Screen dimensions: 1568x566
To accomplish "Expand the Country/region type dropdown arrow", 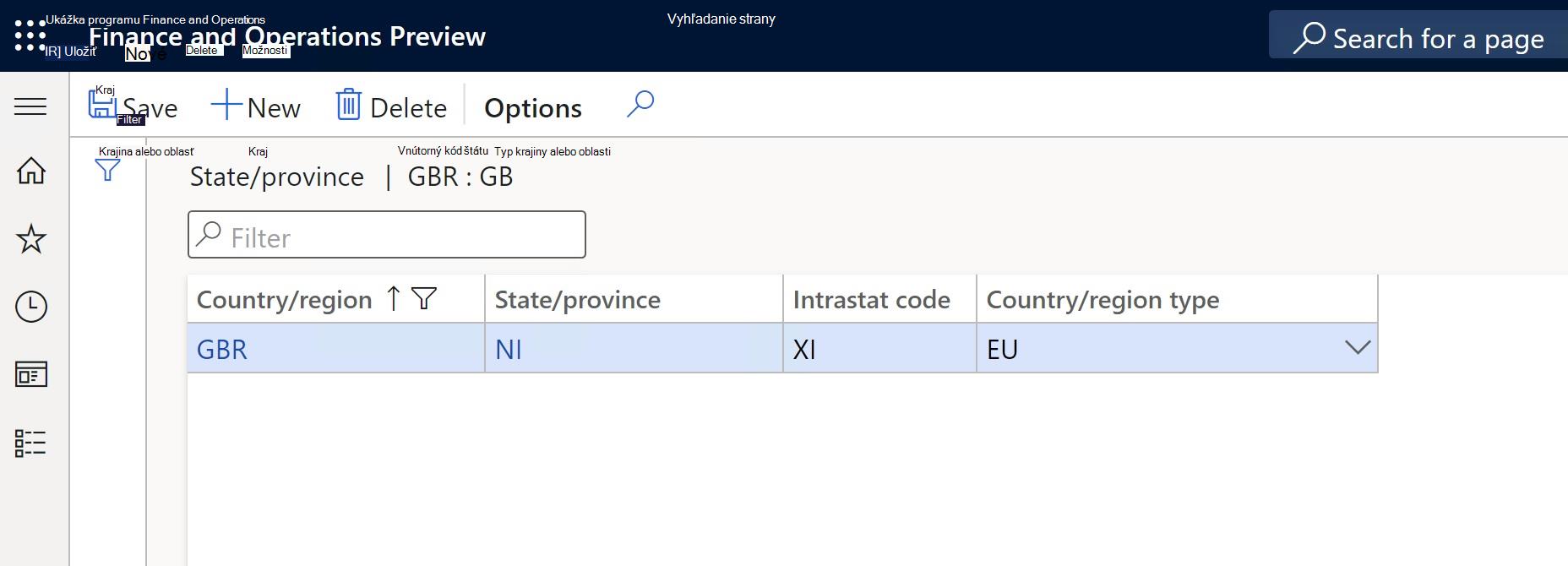I will pyautogui.click(x=1357, y=347).
